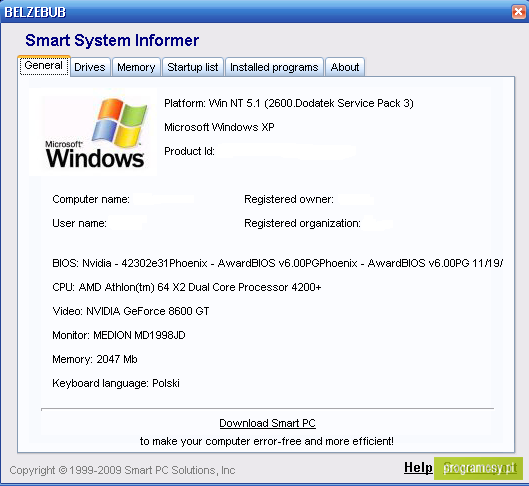Follow the Download Smart PC link
The image size is (529, 486).
267,423
